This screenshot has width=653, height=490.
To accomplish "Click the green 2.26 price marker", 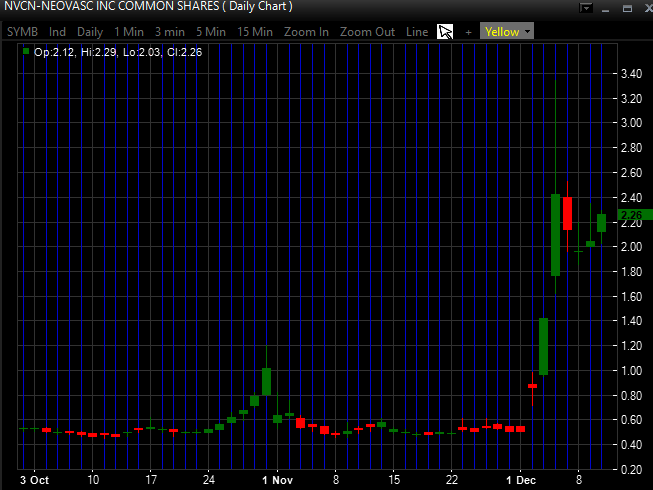I will [x=635, y=215].
